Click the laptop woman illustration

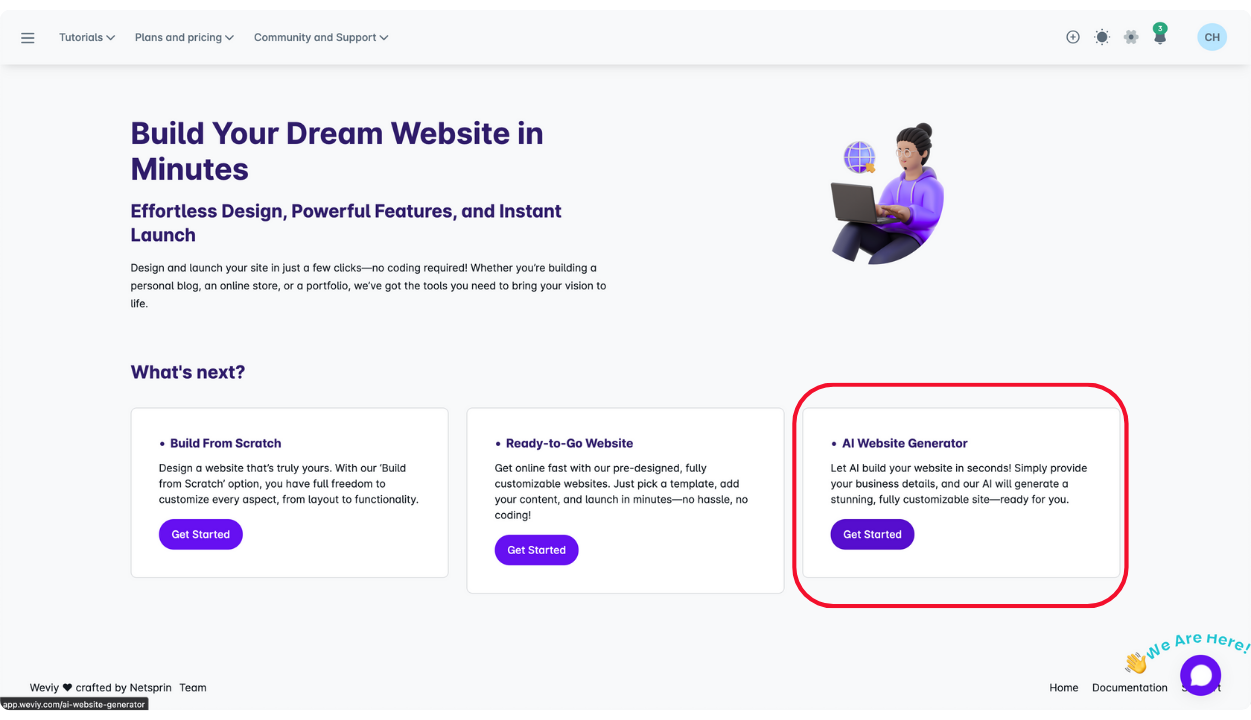click(887, 194)
